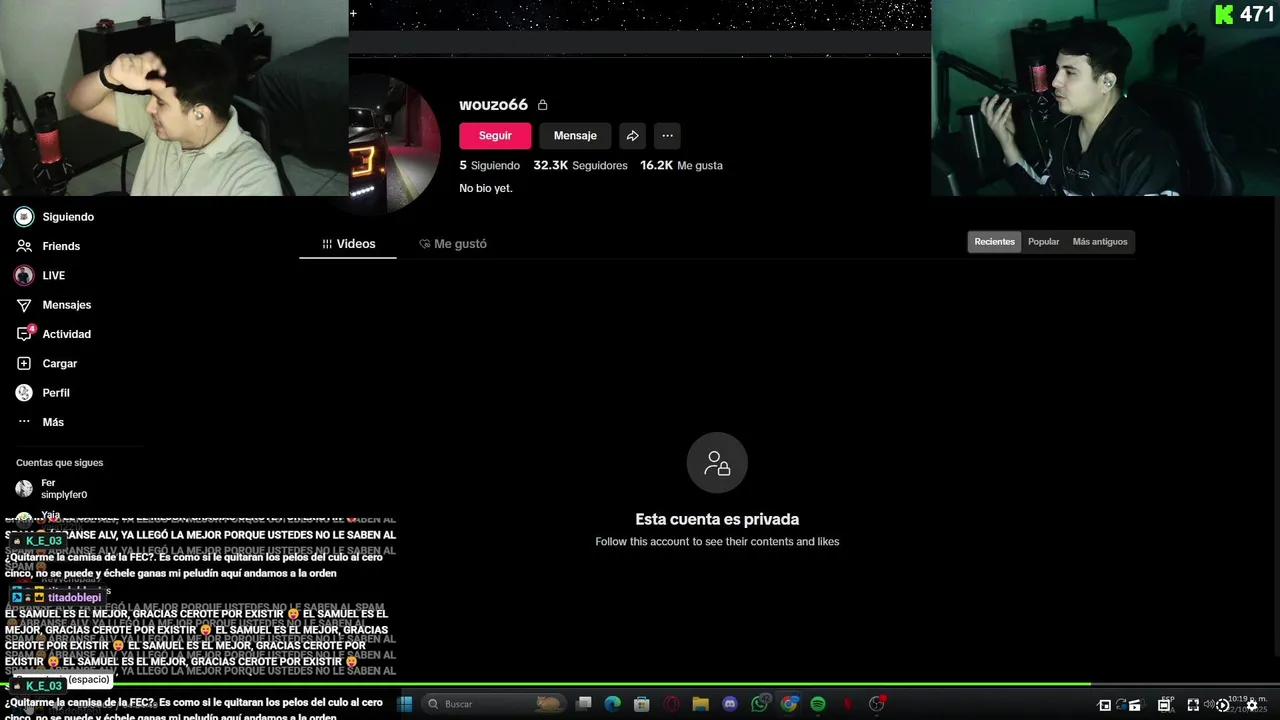Select the Videos tab
The height and width of the screenshot is (720, 1280).
pos(348,244)
